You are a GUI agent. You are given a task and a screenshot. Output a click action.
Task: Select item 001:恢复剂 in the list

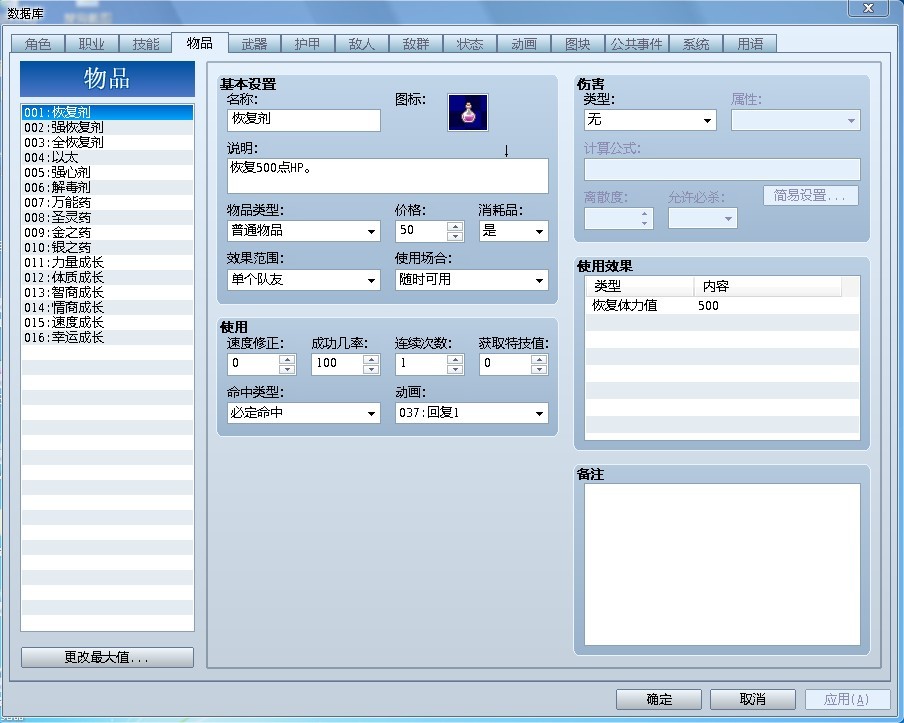[x=107, y=112]
